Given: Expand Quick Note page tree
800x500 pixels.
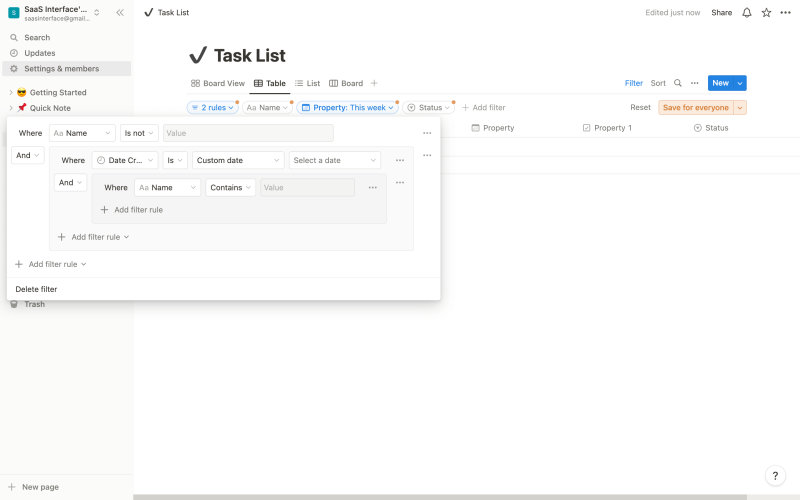Looking at the screenshot, I should [x=11, y=108].
